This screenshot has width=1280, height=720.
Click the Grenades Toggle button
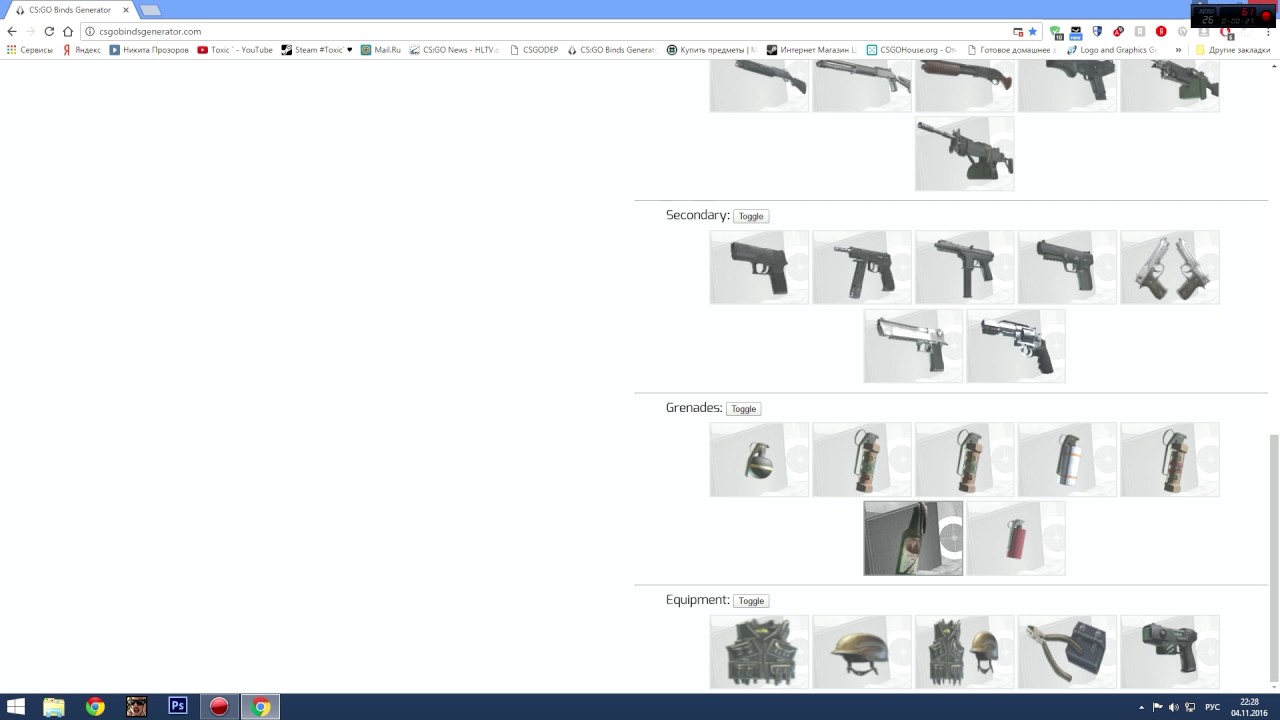743,409
